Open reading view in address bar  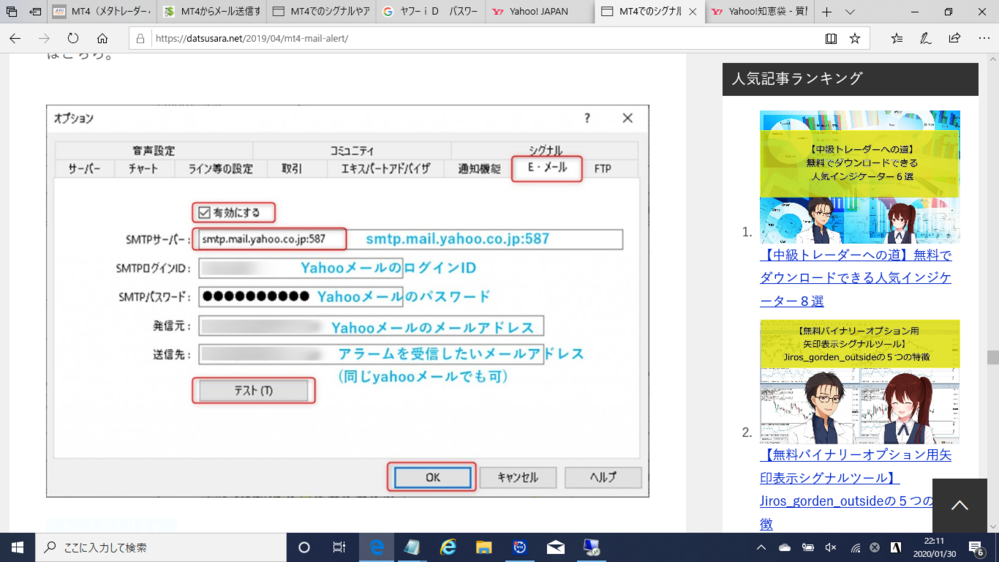pos(830,38)
